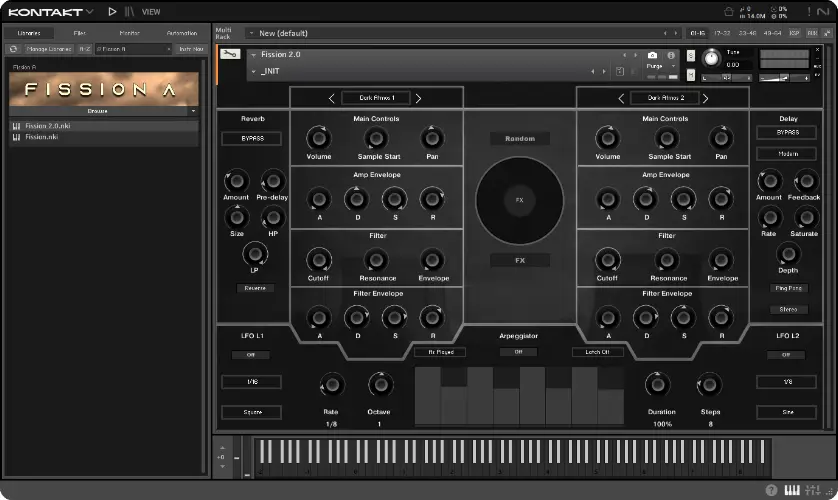Click the wrench edit instrument icon

[x=229, y=54]
